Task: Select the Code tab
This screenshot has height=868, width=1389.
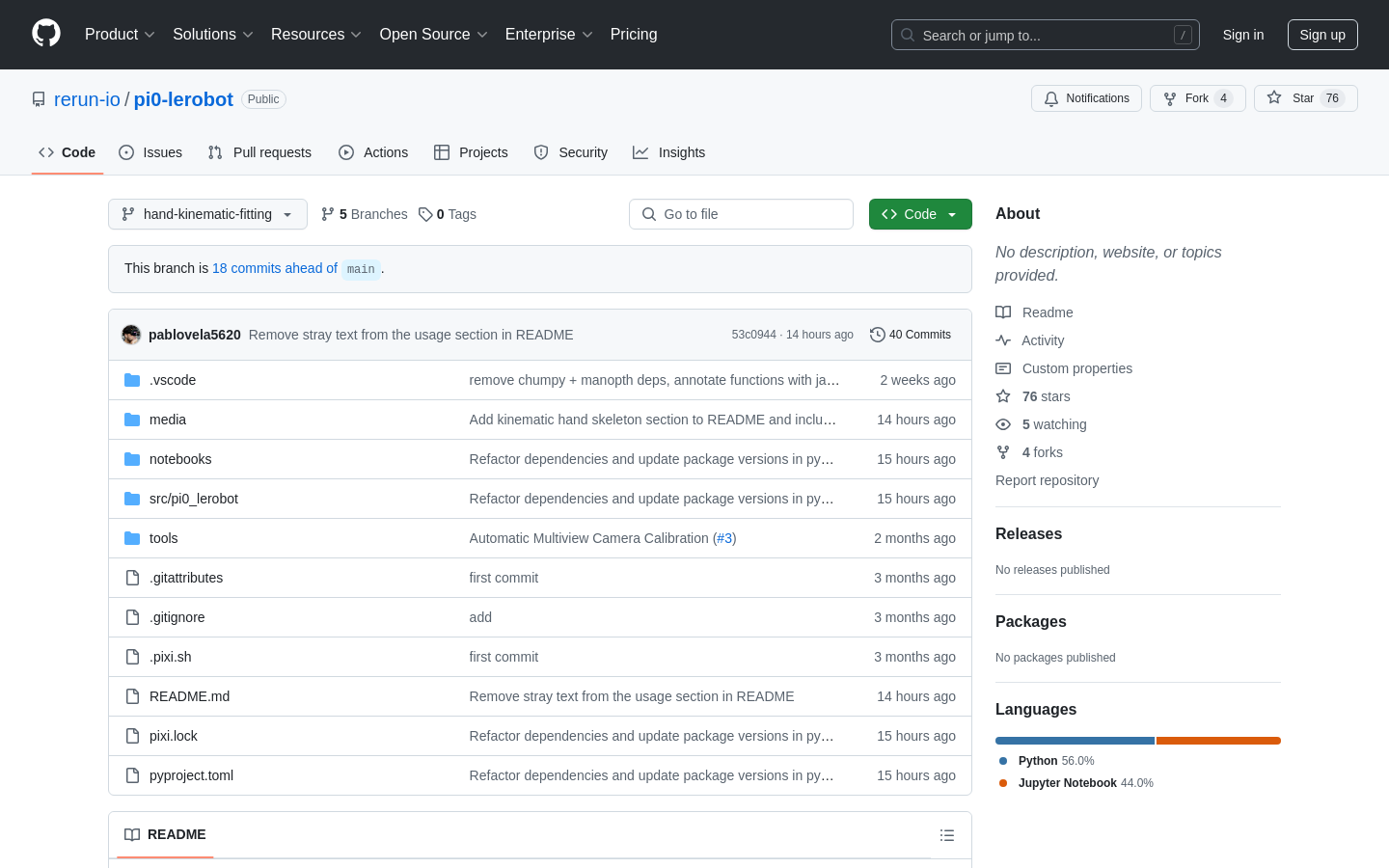Action: 68,152
